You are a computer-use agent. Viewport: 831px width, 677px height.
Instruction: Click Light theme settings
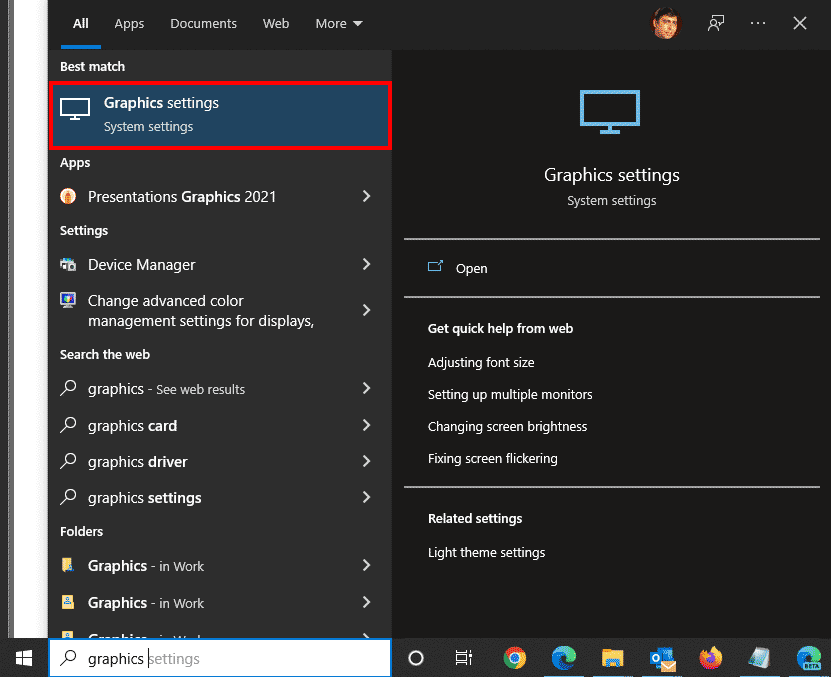click(x=486, y=552)
